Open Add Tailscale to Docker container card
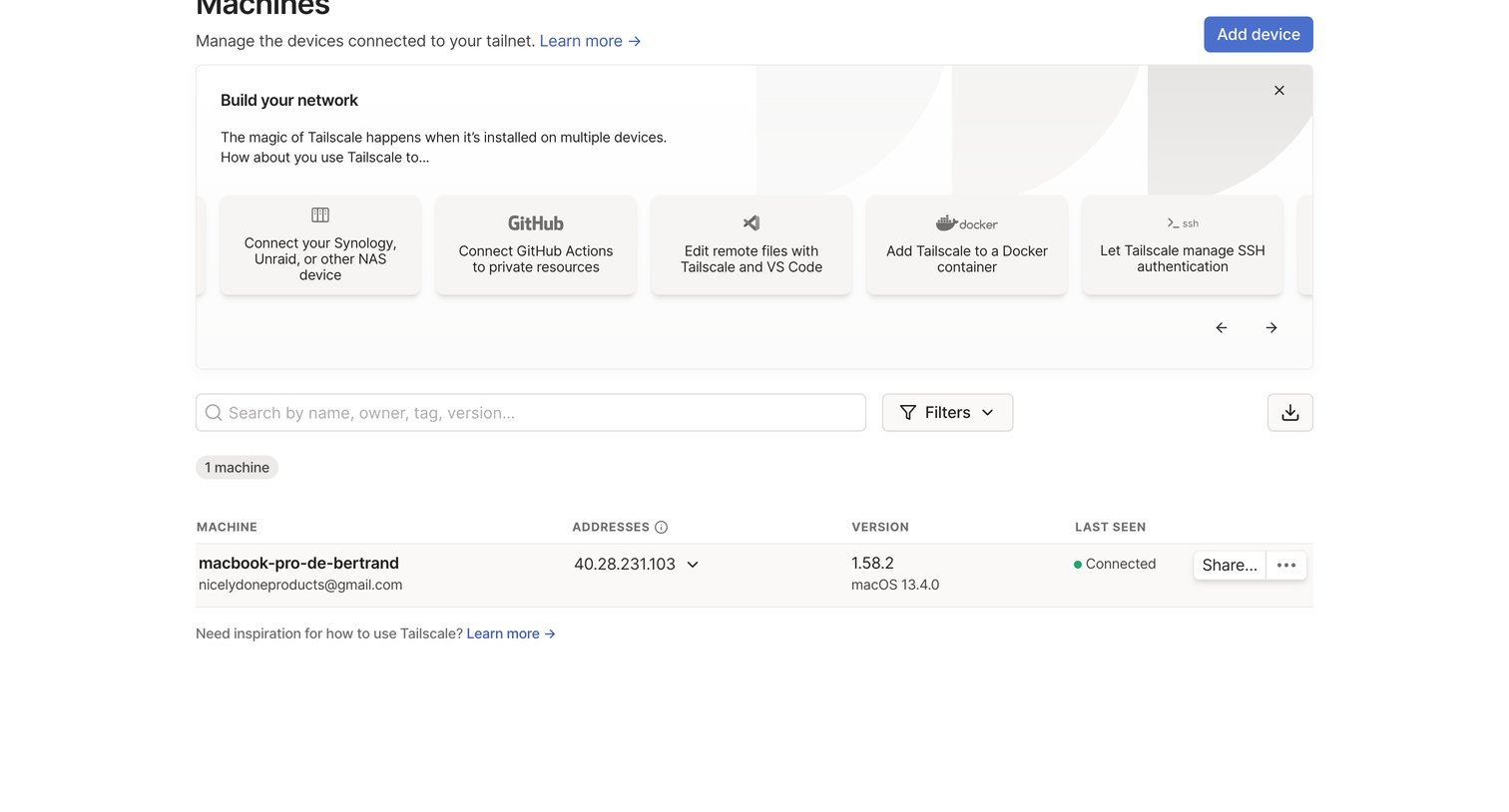This screenshot has width=1509, height=812. pos(967,245)
